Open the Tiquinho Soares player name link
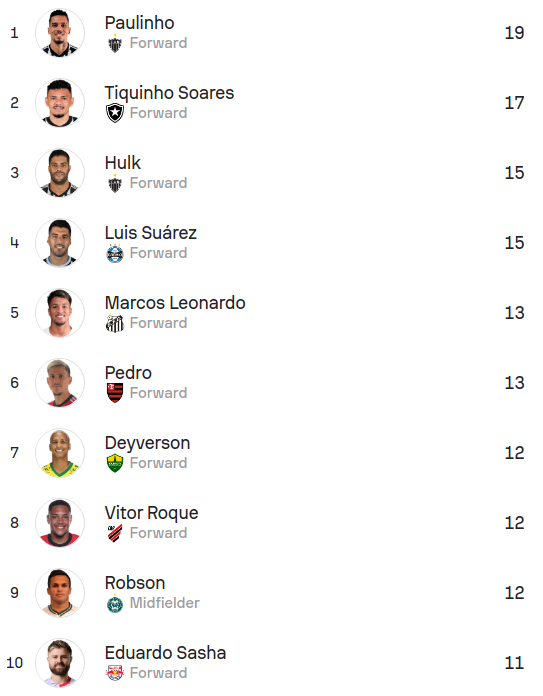The image size is (543, 696). click(x=169, y=93)
